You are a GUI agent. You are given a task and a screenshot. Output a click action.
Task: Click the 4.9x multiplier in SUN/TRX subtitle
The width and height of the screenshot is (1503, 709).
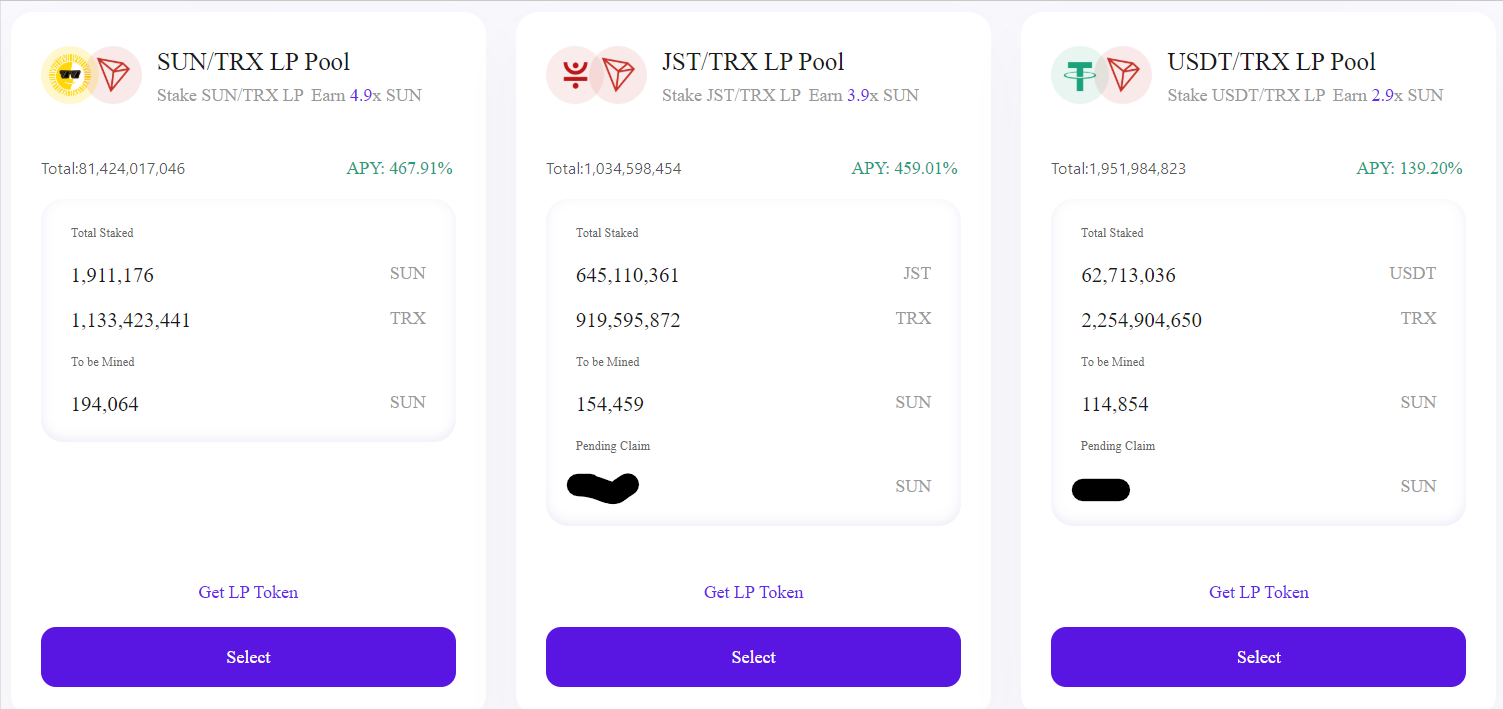(x=365, y=96)
